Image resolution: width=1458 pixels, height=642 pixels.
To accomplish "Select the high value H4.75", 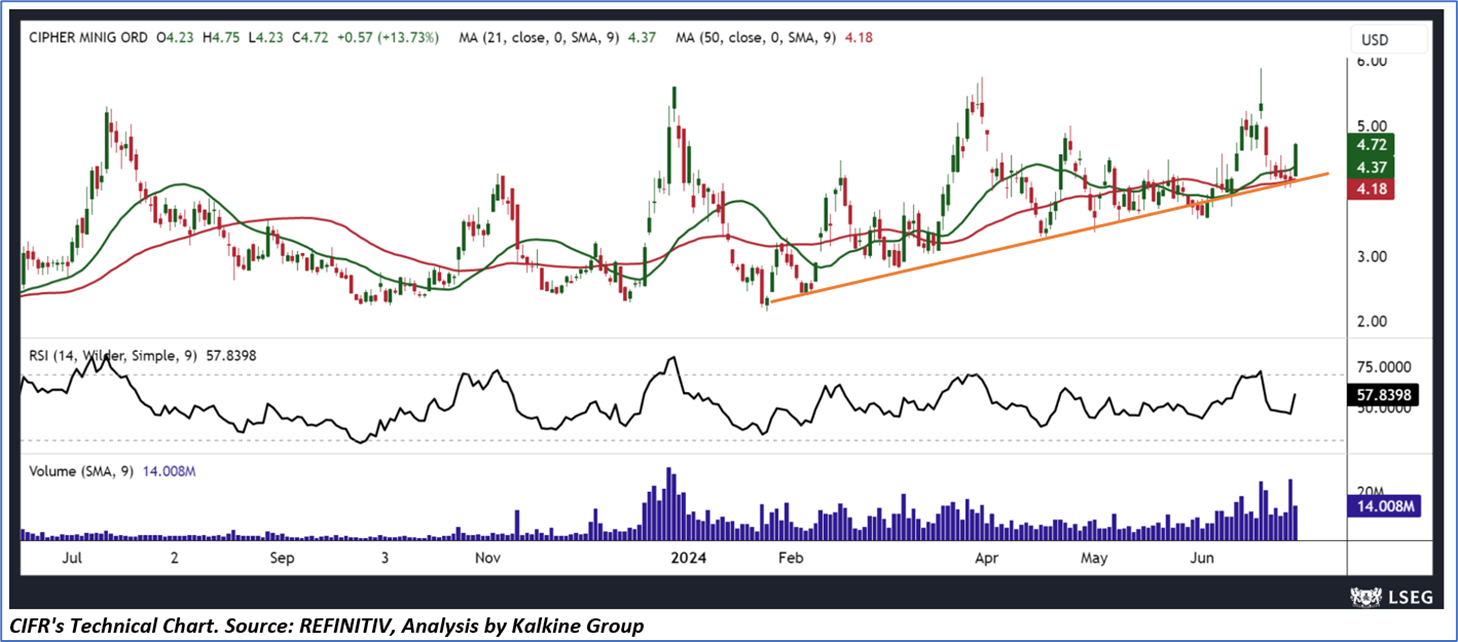I will 222,38.
